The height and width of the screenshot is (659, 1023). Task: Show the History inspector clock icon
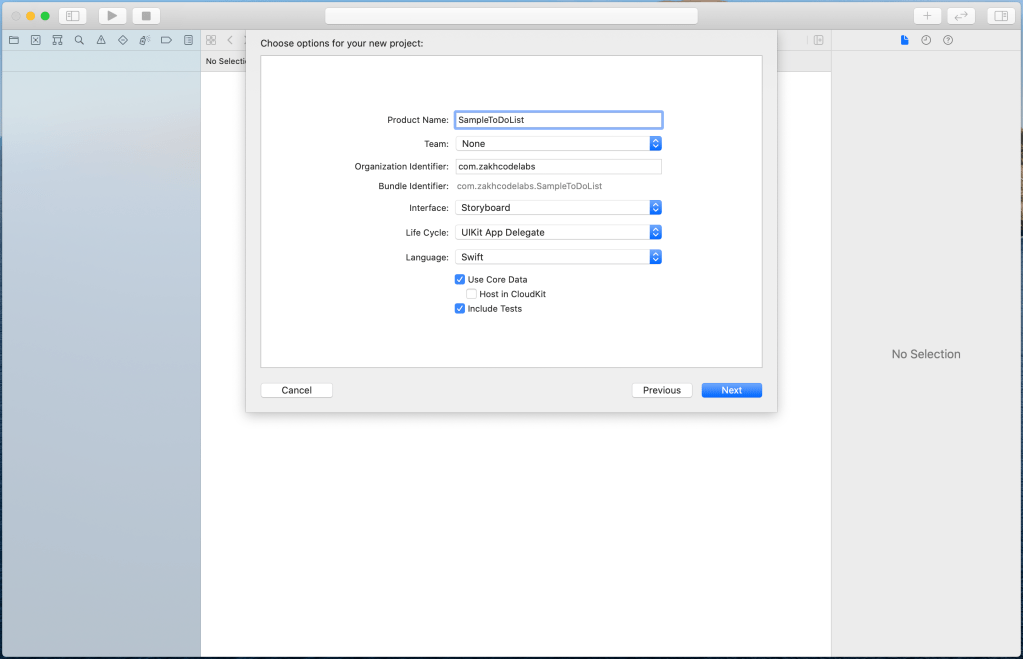coord(926,40)
